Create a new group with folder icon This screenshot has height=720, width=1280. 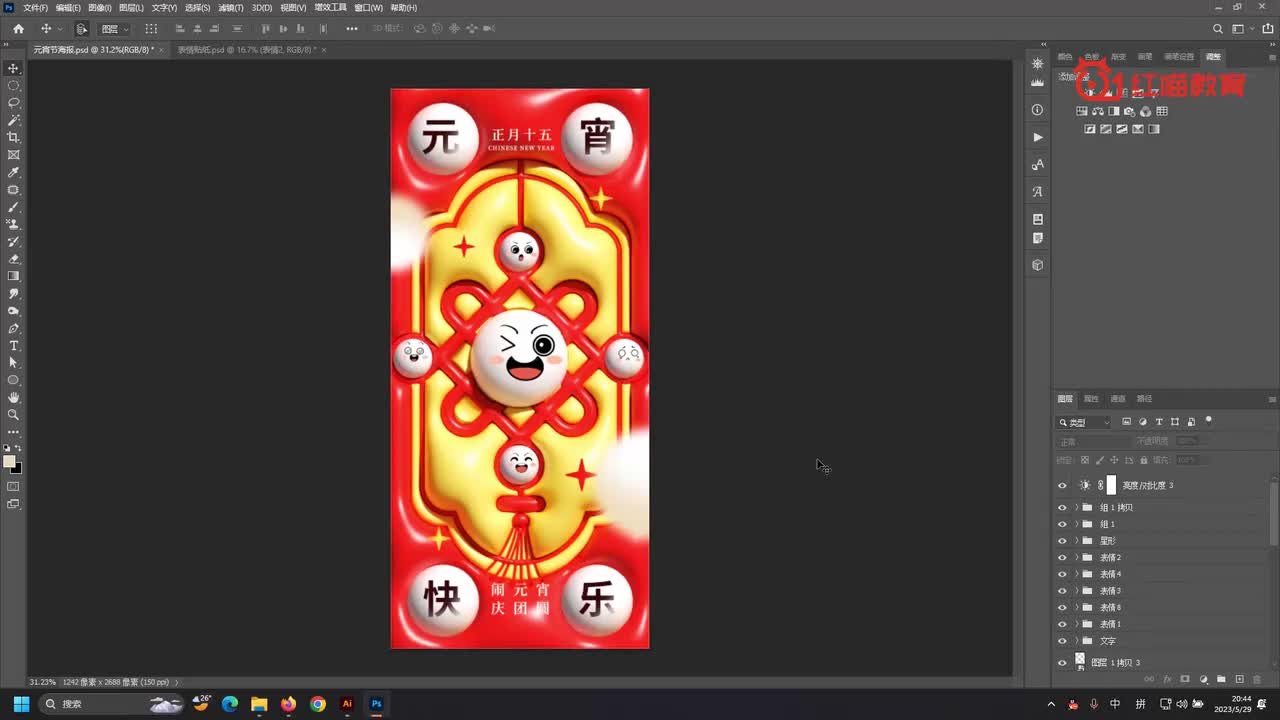pyautogui.click(x=1221, y=679)
